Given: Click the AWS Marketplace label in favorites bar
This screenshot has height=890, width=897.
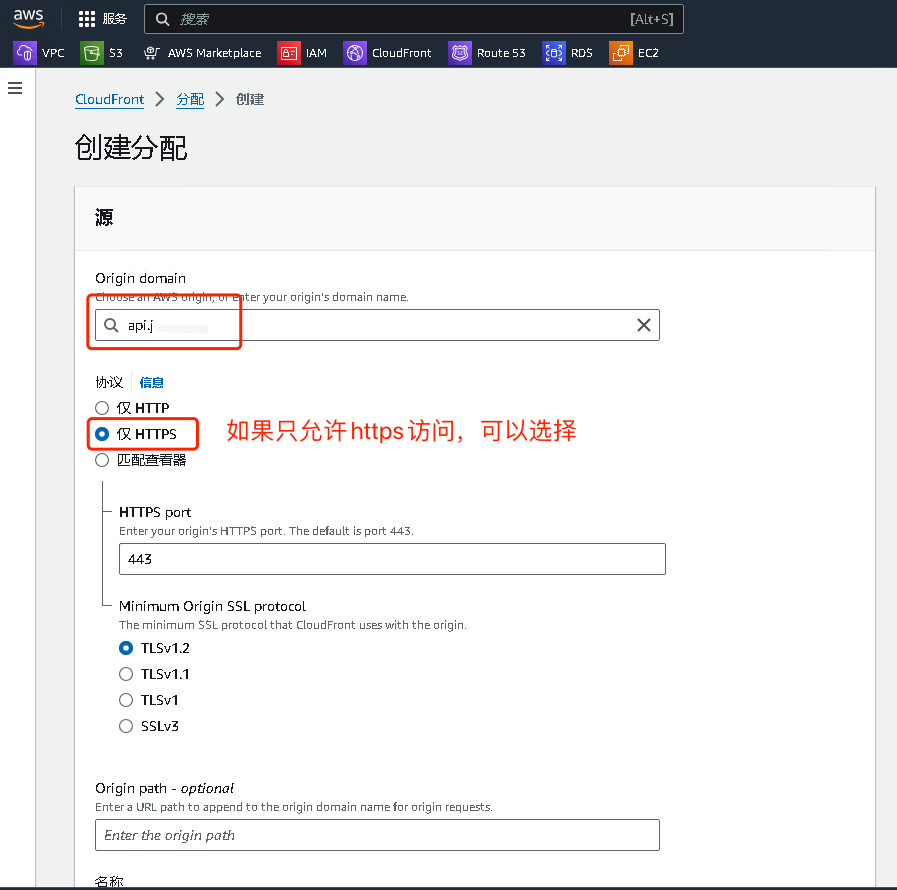Looking at the screenshot, I should click(x=215, y=53).
